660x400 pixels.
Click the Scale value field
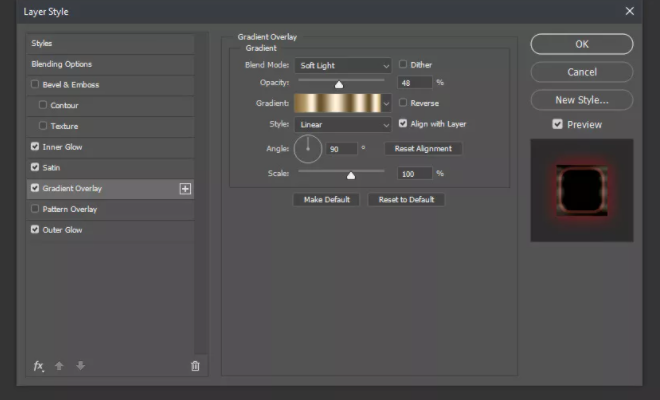(415, 173)
